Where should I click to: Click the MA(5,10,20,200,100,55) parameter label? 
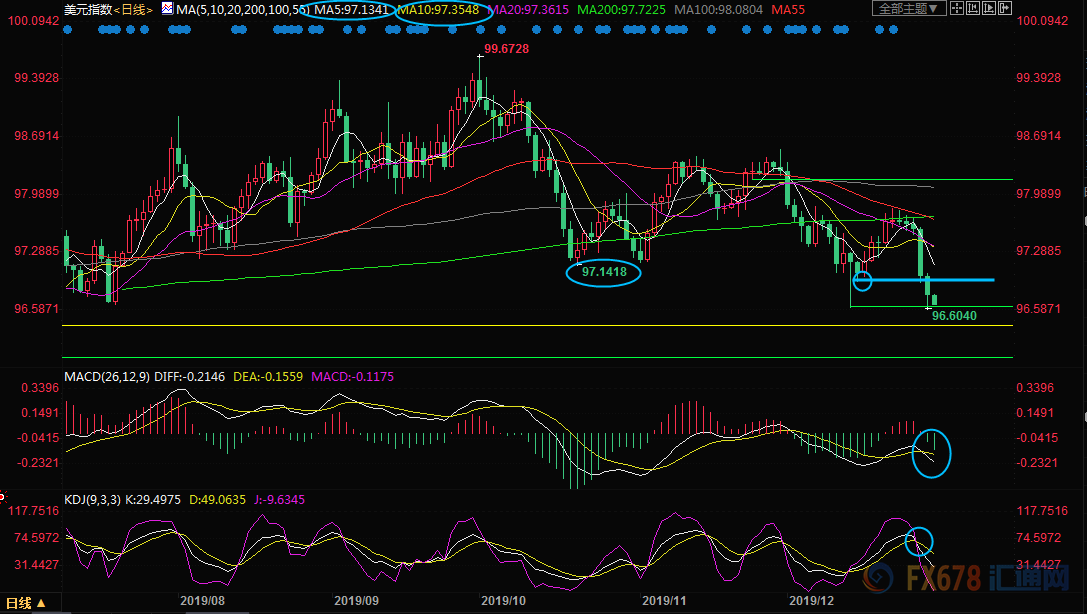pyautogui.click(x=243, y=10)
